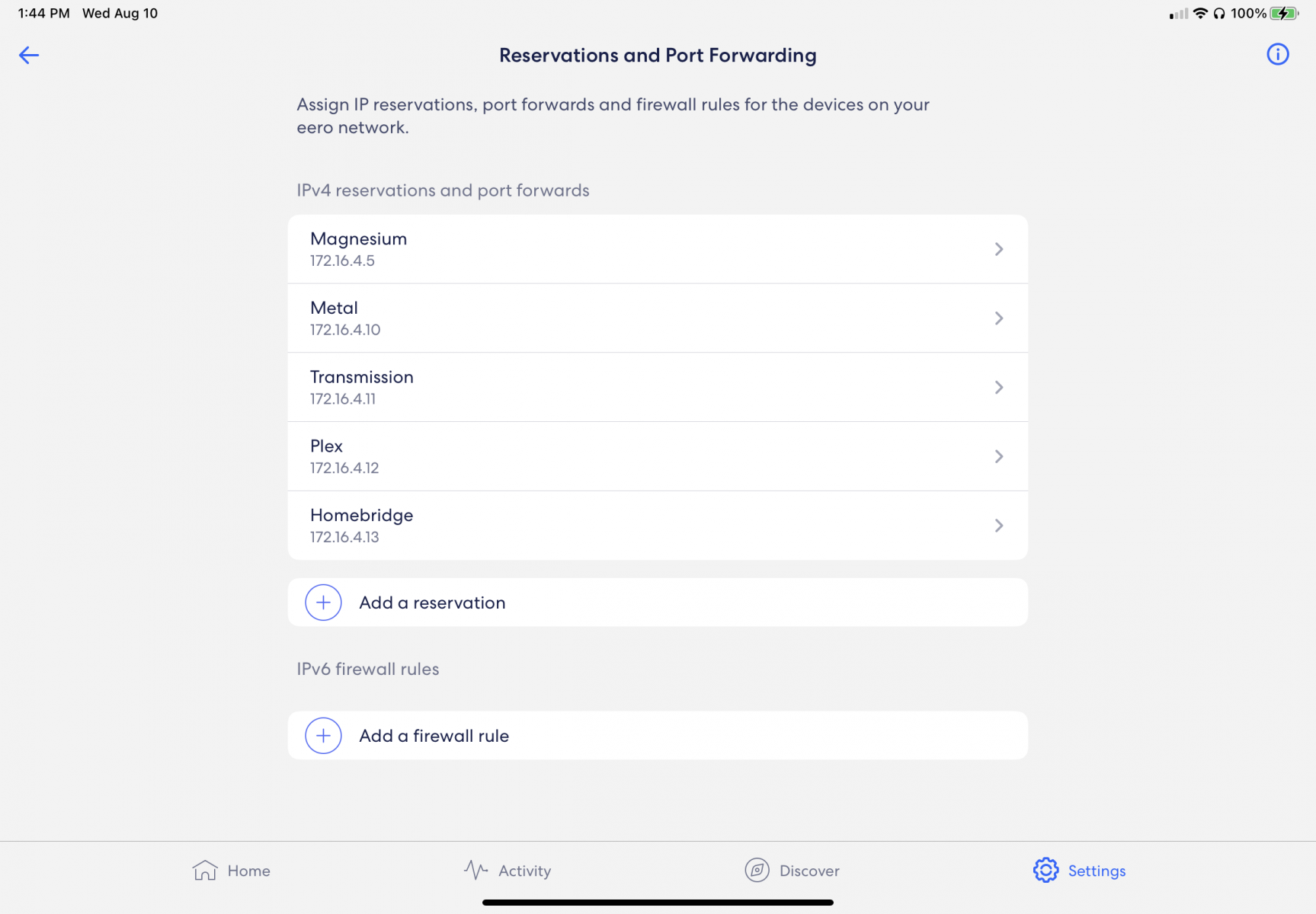This screenshot has height=914, width=1316.
Task: Tap the back arrow icon
Action: click(29, 55)
